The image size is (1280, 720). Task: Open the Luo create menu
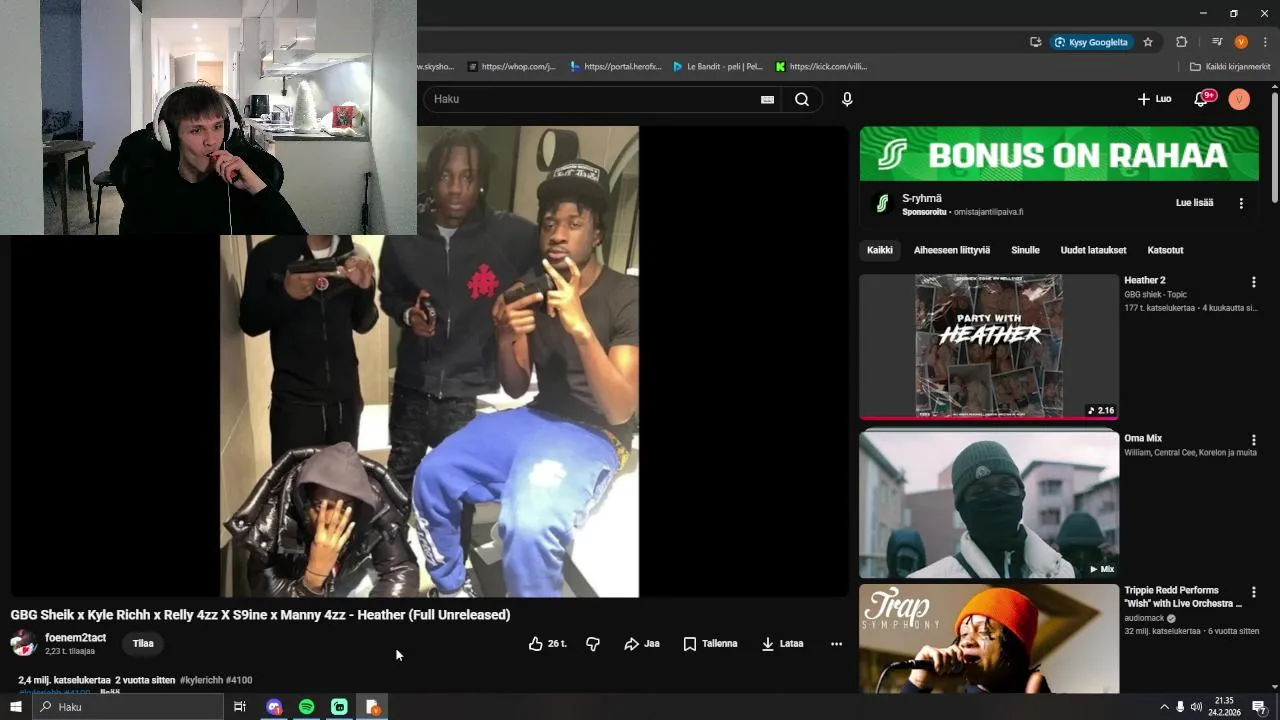click(1154, 99)
